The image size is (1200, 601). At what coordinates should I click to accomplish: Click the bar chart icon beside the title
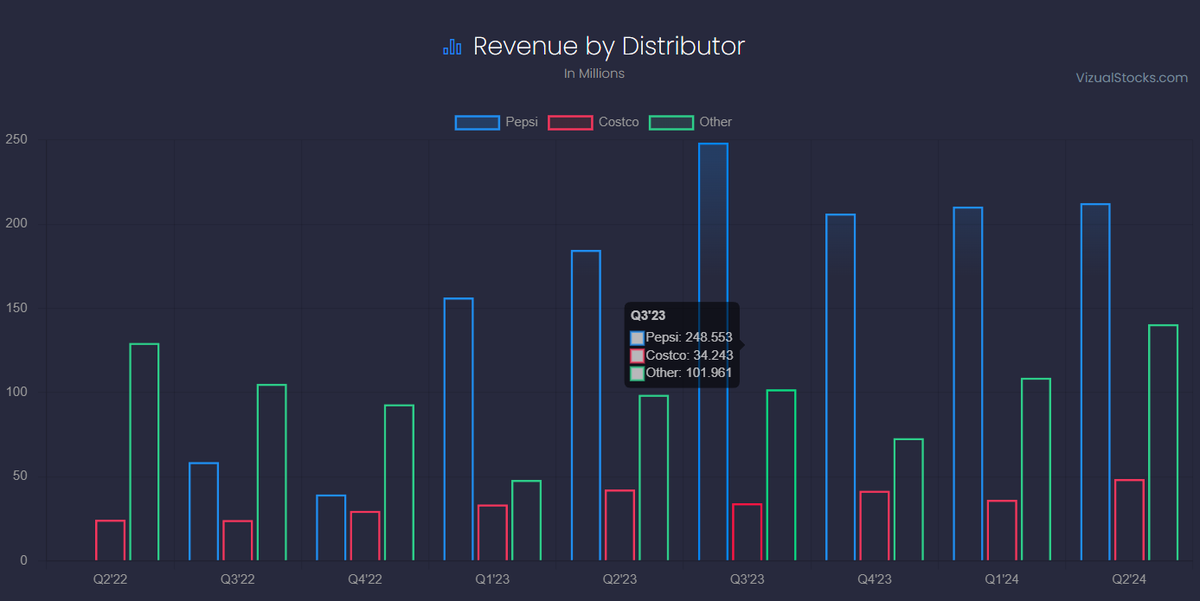click(x=453, y=47)
